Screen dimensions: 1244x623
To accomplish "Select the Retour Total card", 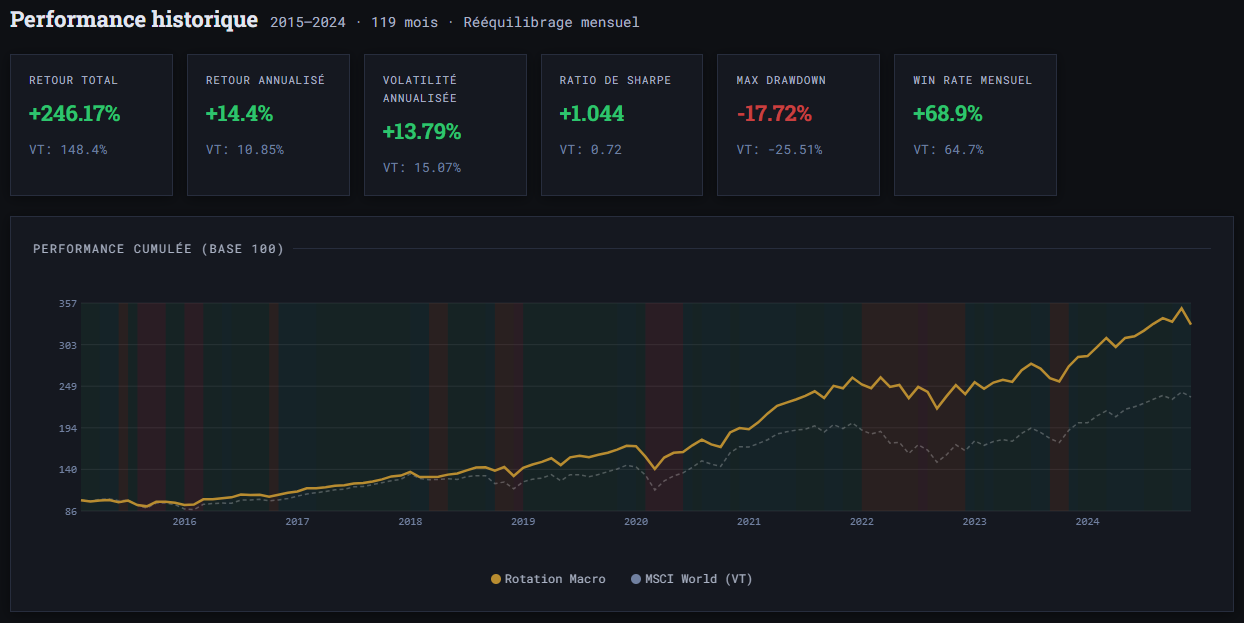I will pyautogui.click(x=91, y=124).
